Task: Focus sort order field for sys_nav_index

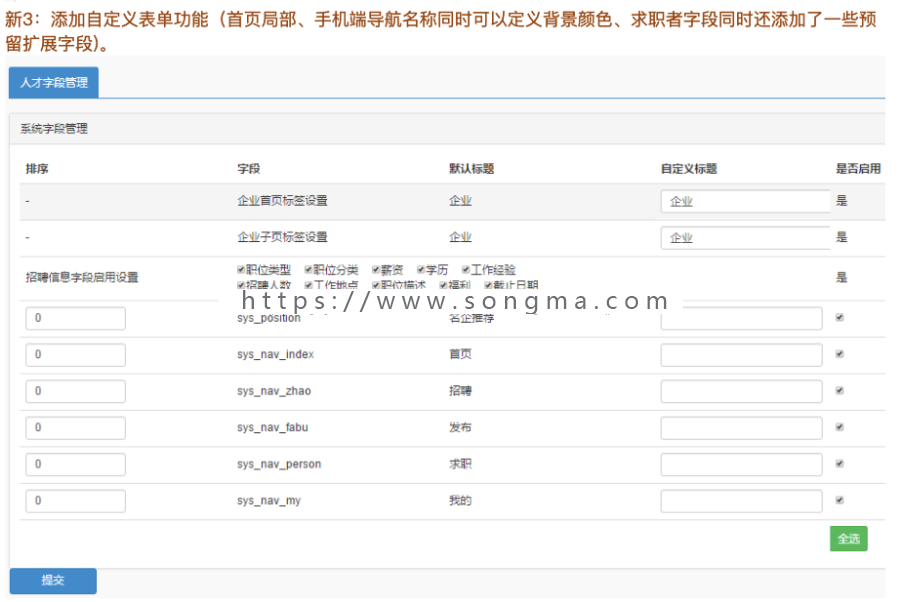Action: (x=75, y=355)
